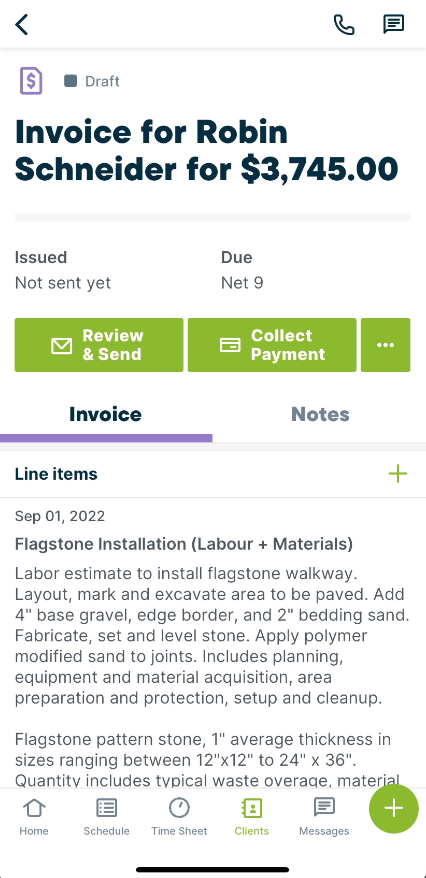Screen dimensions: 426x878
Task: Open Messages in bottom navigation
Action: (324, 817)
